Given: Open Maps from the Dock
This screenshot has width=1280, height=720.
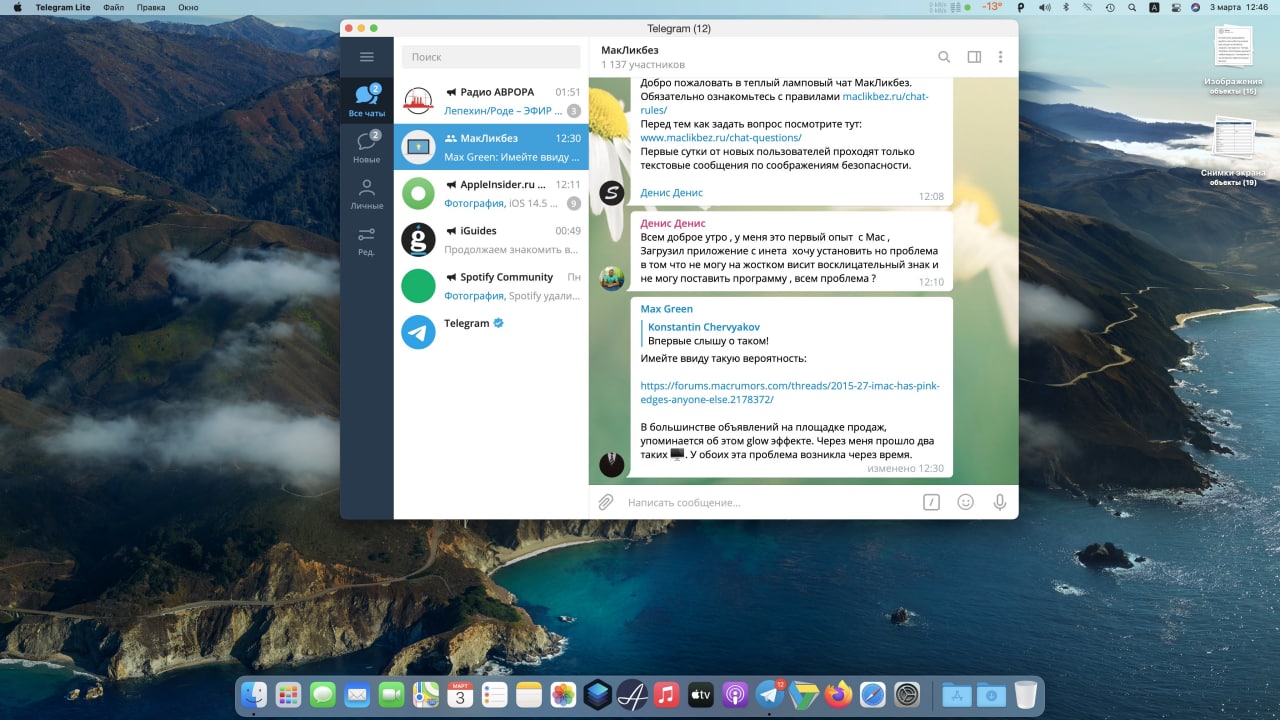Looking at the screenshot, I should click(x=426, y=695).
